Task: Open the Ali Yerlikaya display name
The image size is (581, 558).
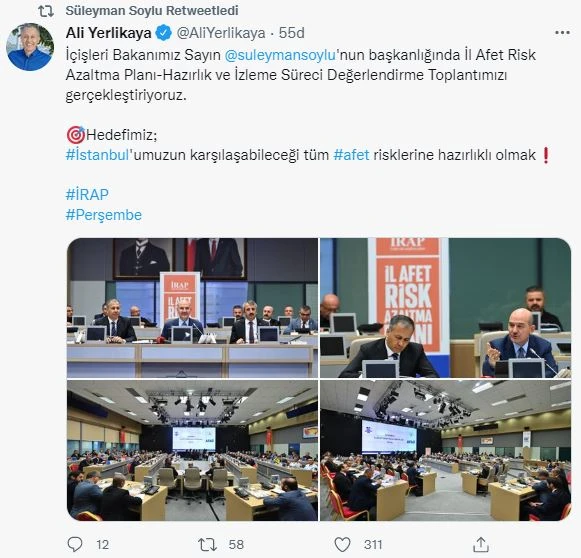Action: (x=109, y=33)
